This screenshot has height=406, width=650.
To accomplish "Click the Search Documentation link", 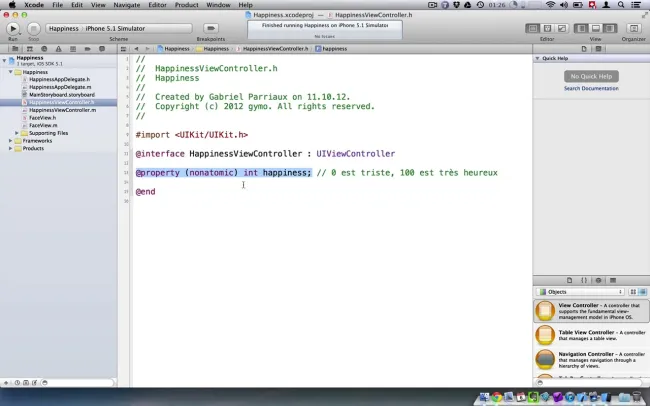I will [x=591, y=88].
